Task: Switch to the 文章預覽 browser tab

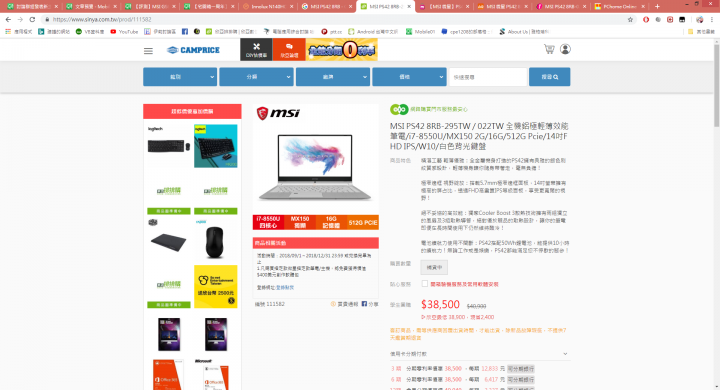Action: (91, 6)
